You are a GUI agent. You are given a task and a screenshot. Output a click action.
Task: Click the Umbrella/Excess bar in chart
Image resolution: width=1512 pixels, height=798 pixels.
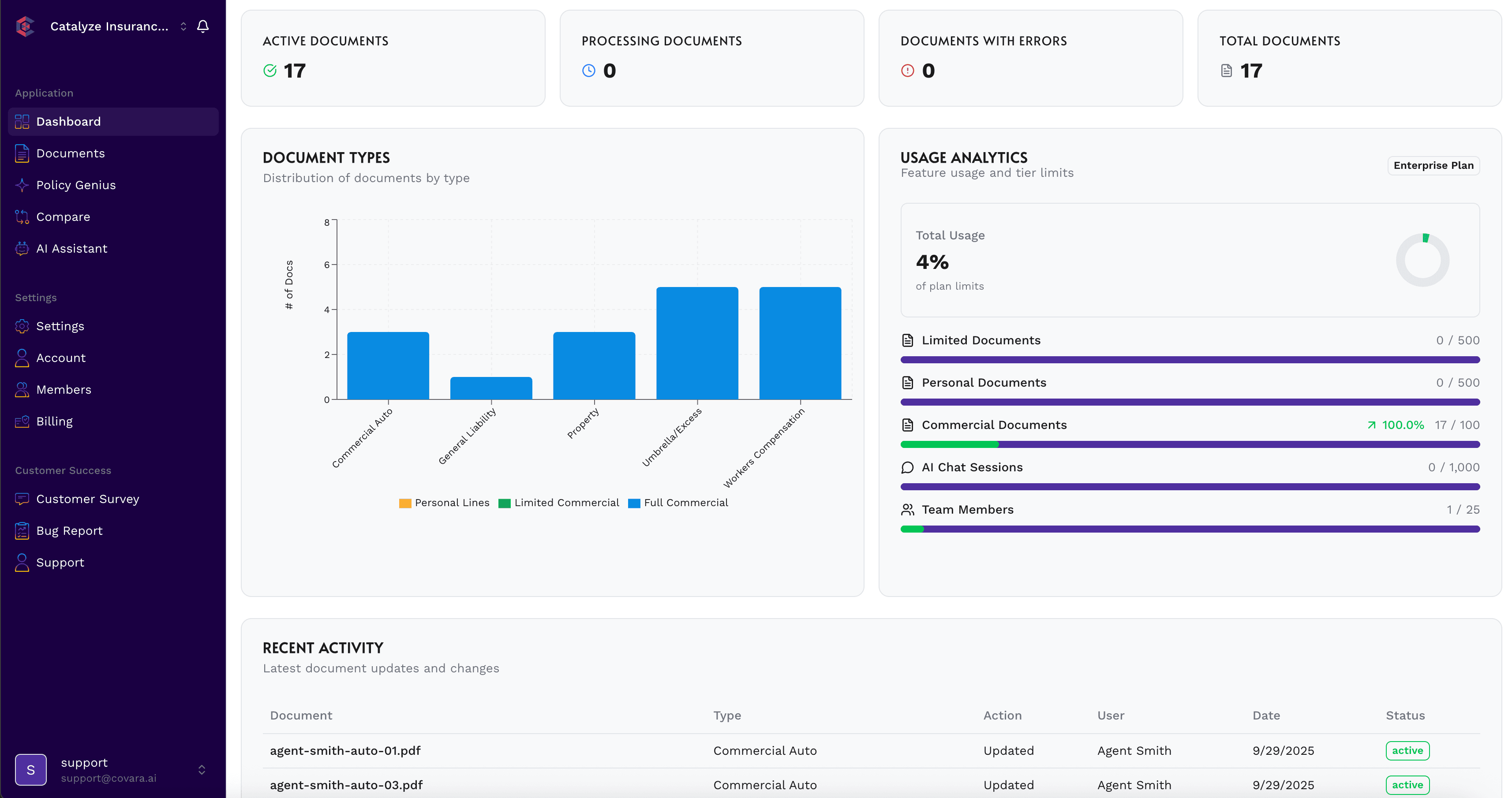point(697,343)
